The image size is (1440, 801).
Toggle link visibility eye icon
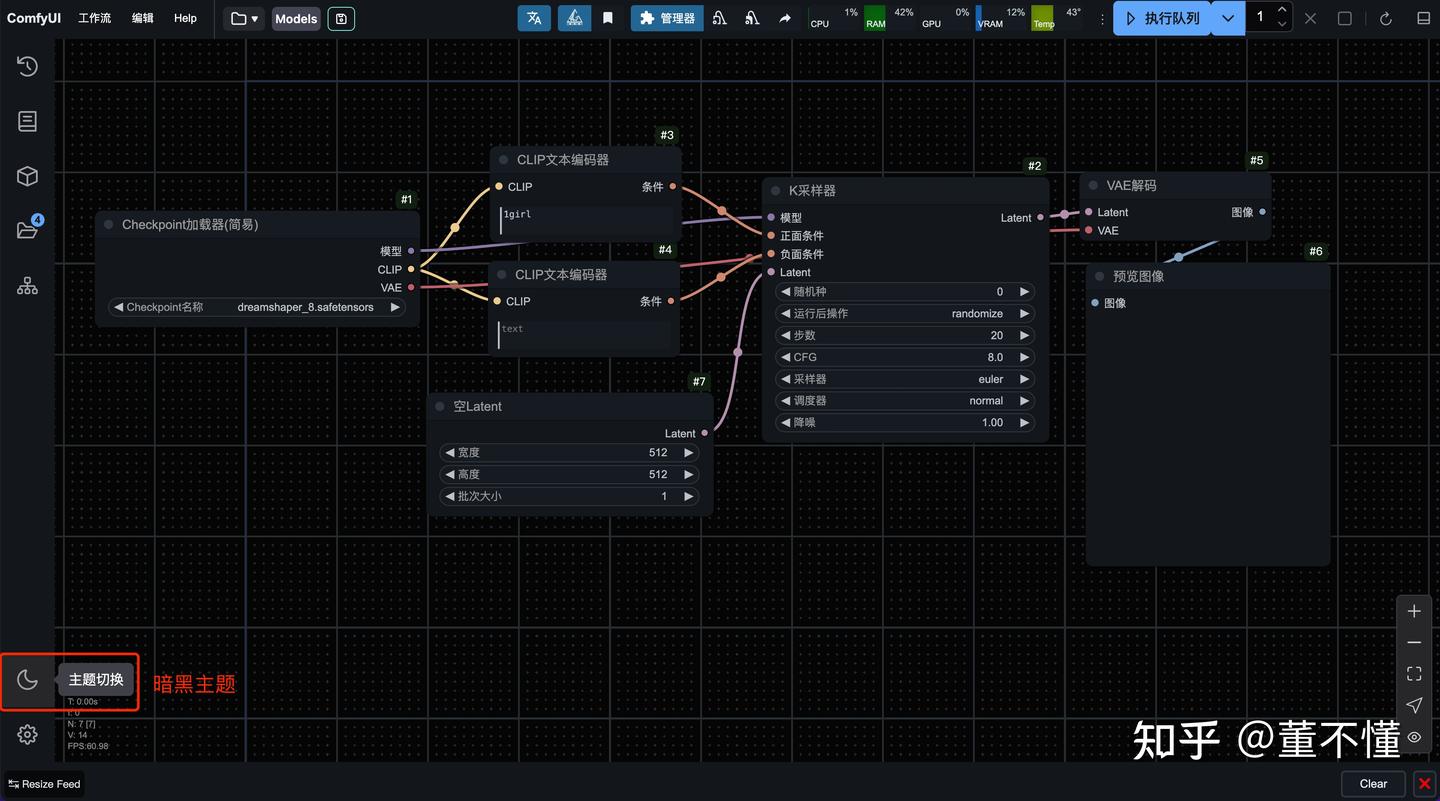point(1414,737)
